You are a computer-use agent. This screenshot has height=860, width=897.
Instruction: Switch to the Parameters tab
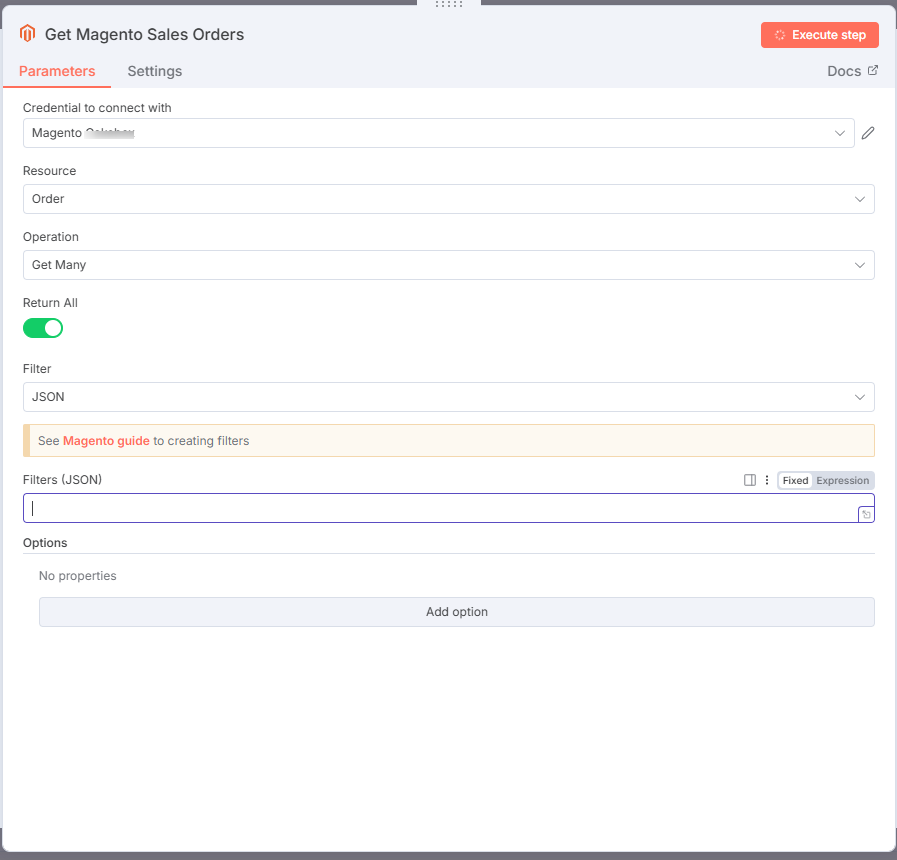57,71
